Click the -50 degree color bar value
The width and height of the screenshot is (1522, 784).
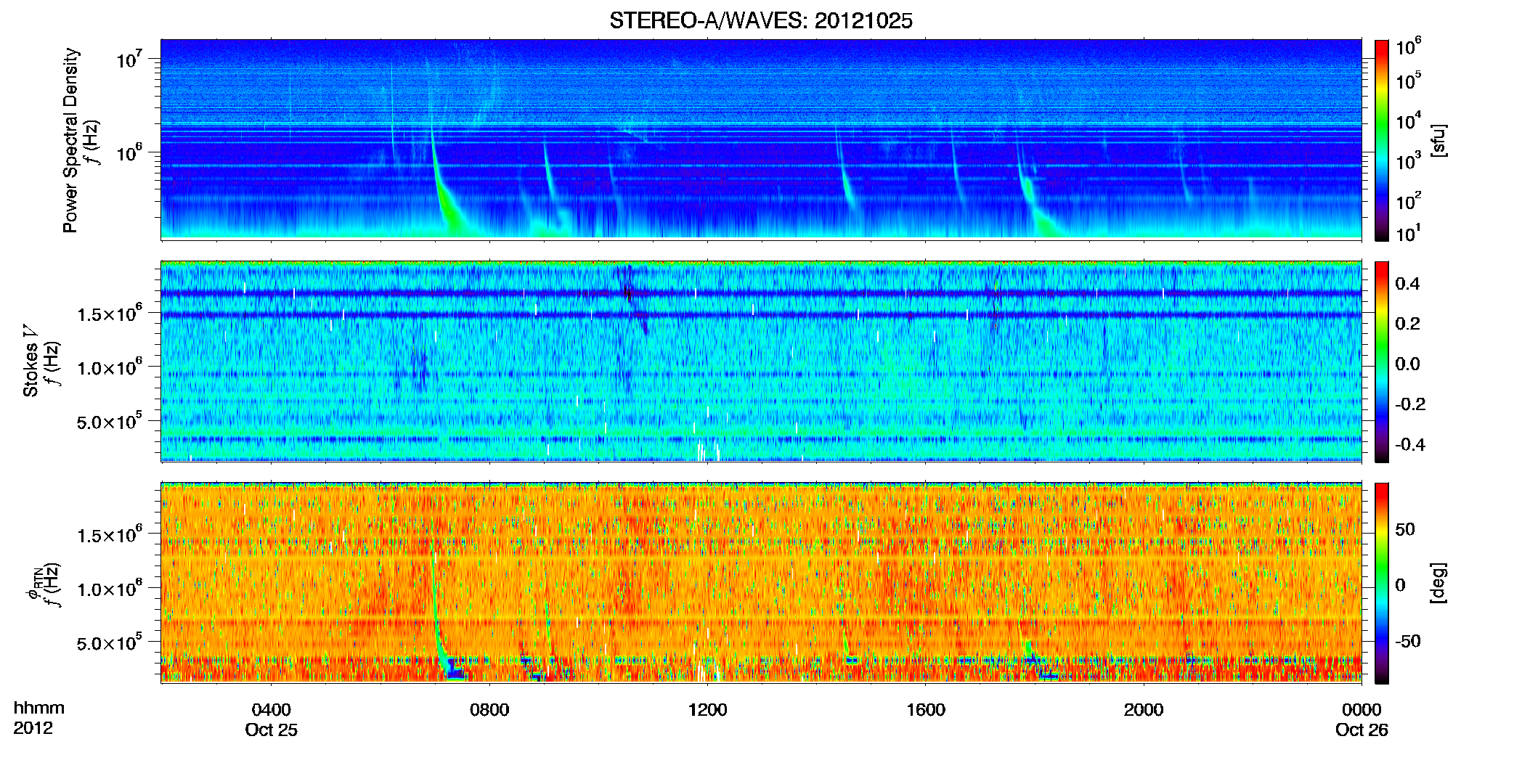point(1408,642)
